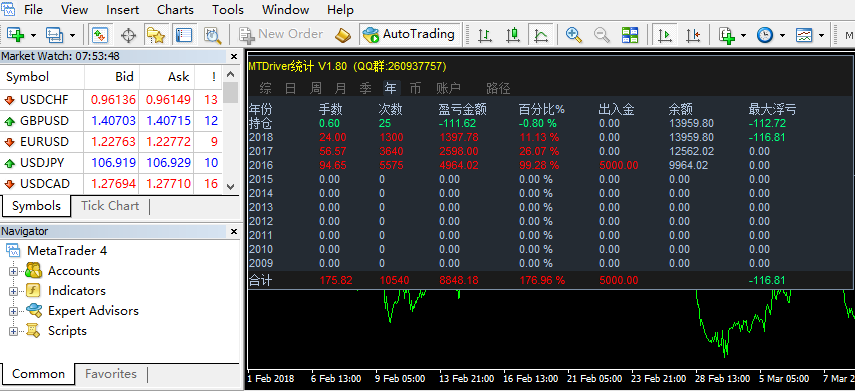This screenshot has width=855, height=391.
Task: Switch to the Tick Chart tab
Action: click(x=110, y=206)
